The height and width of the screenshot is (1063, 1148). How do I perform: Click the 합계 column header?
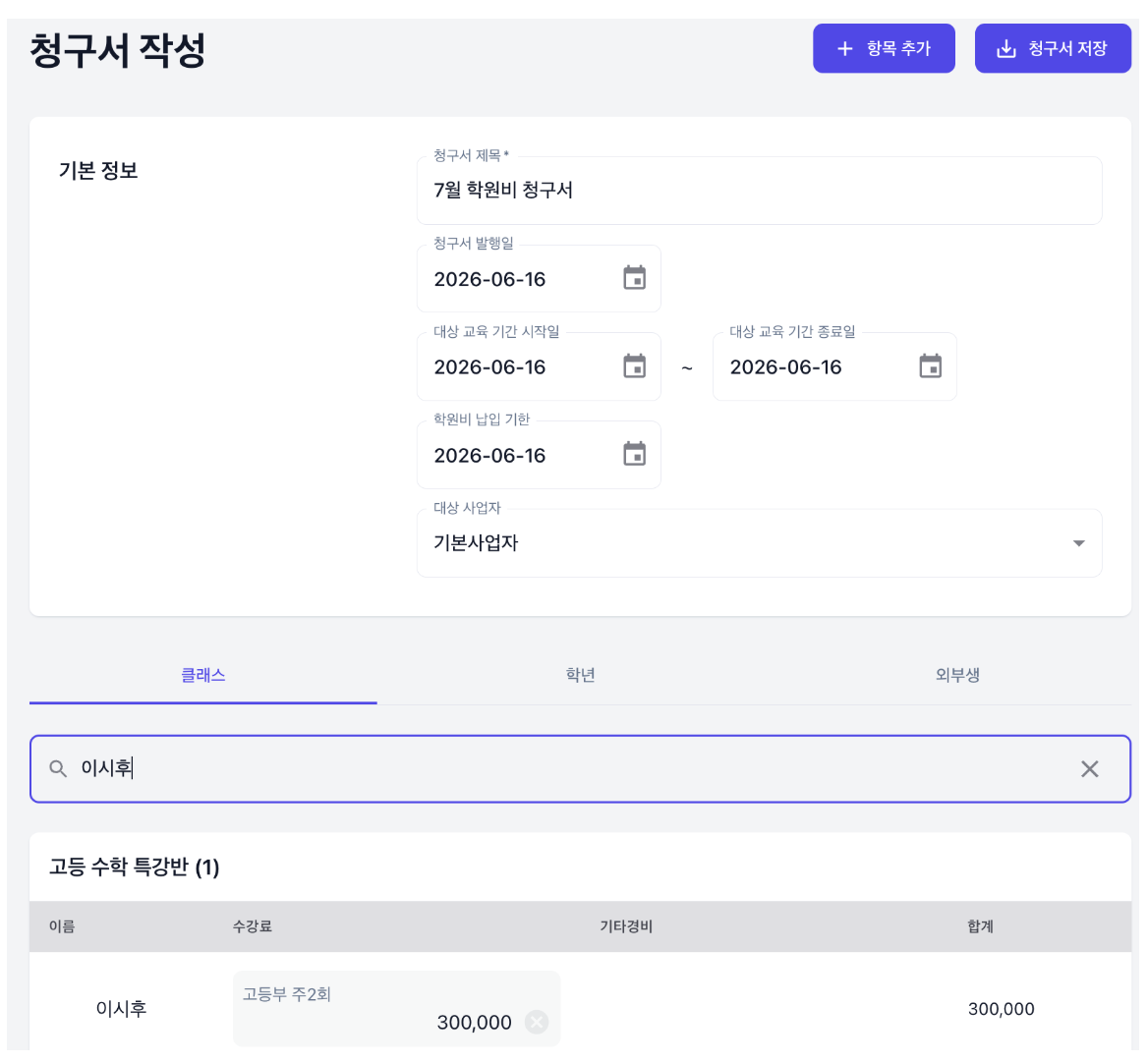pyautogui.click(x=980, y=926)
